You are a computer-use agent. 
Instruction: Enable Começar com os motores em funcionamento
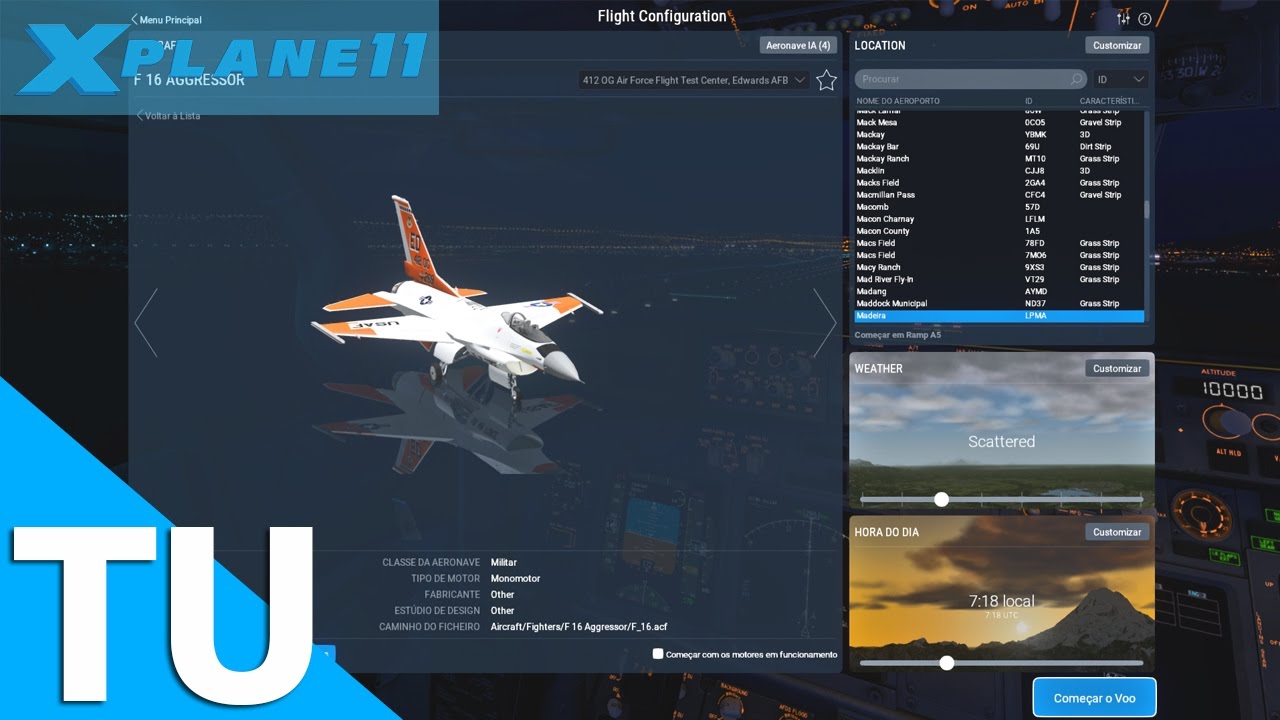(658, 654)
